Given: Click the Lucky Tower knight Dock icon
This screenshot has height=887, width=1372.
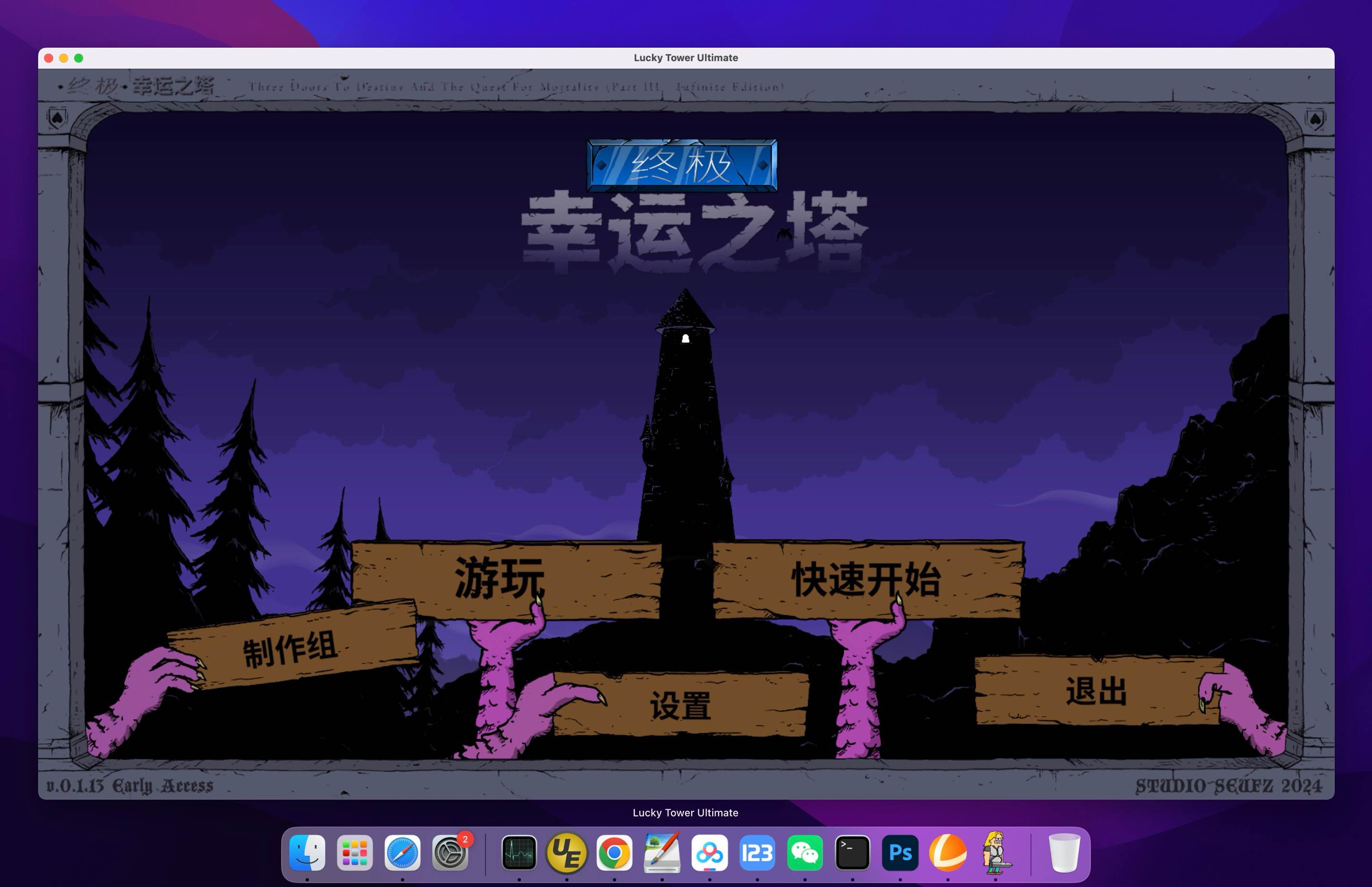Looking at the screenshot, I should pos(996,852).
